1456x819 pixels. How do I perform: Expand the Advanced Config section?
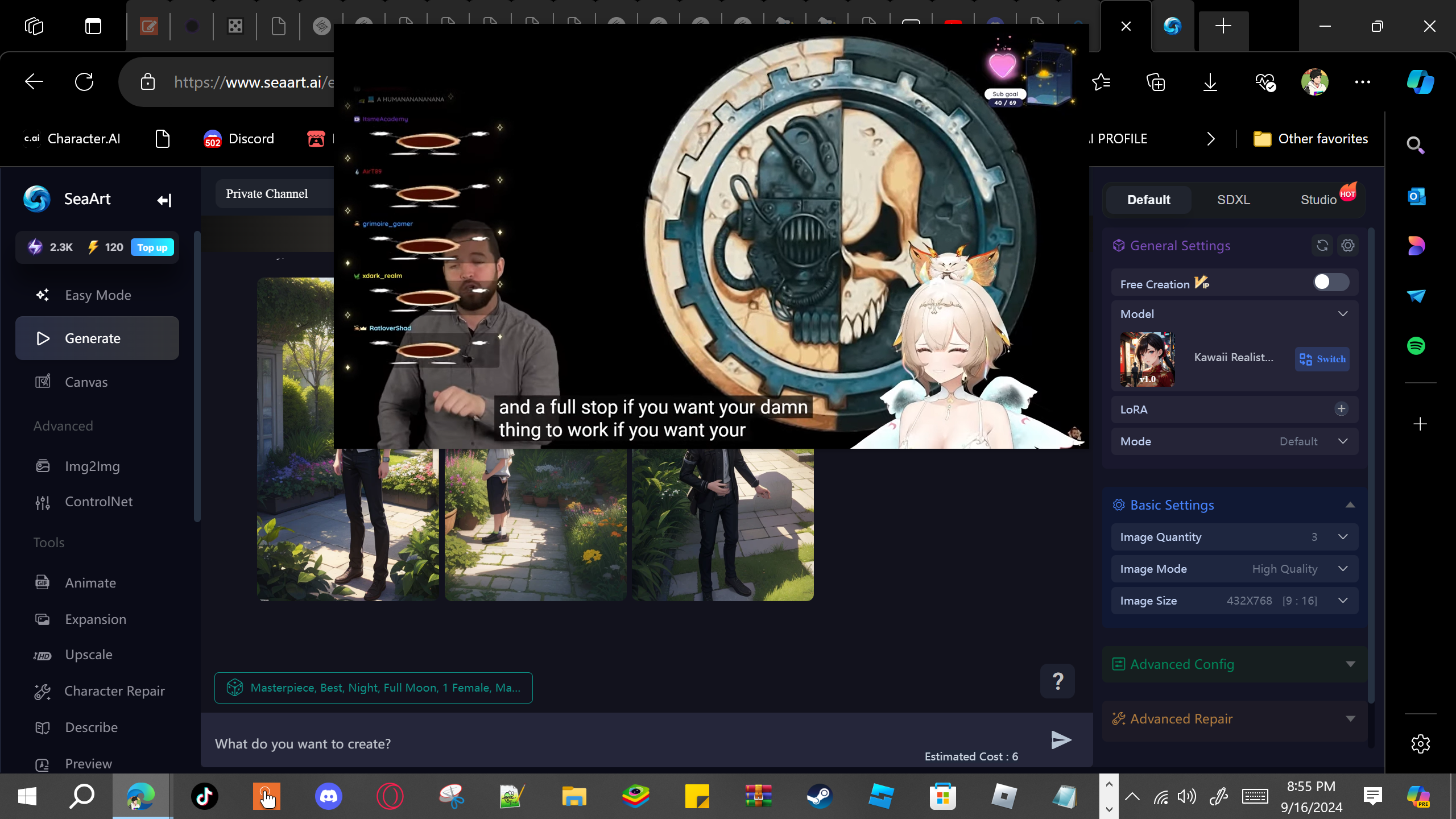(1350, 664)
